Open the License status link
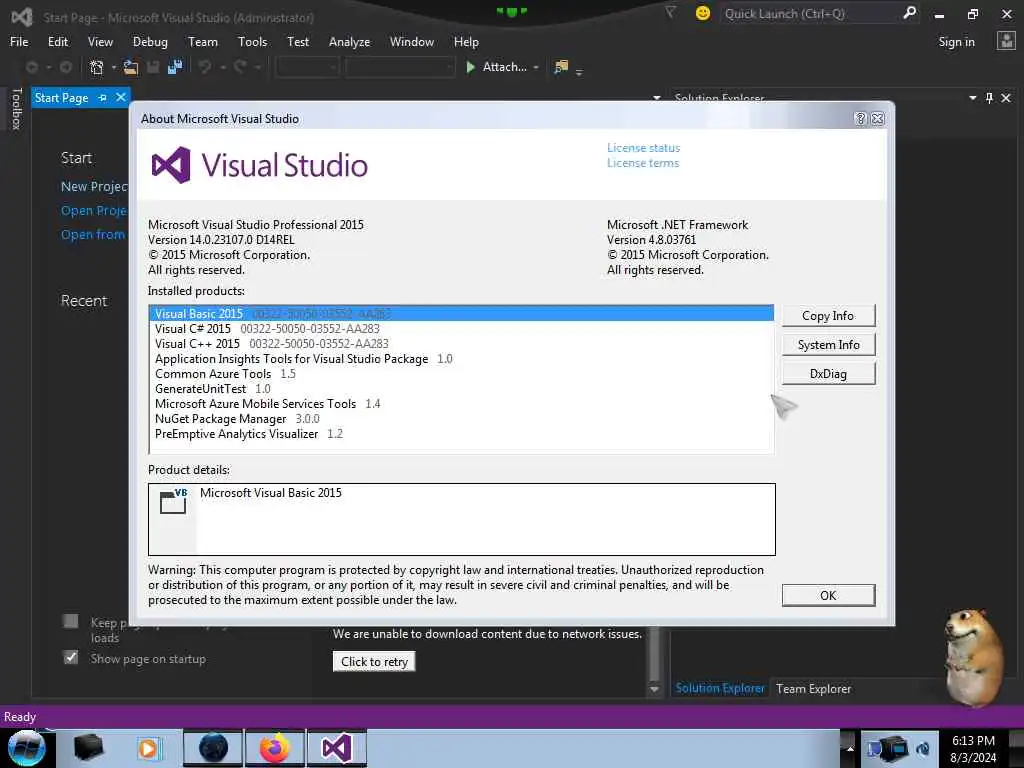 [x=643, y=148]
